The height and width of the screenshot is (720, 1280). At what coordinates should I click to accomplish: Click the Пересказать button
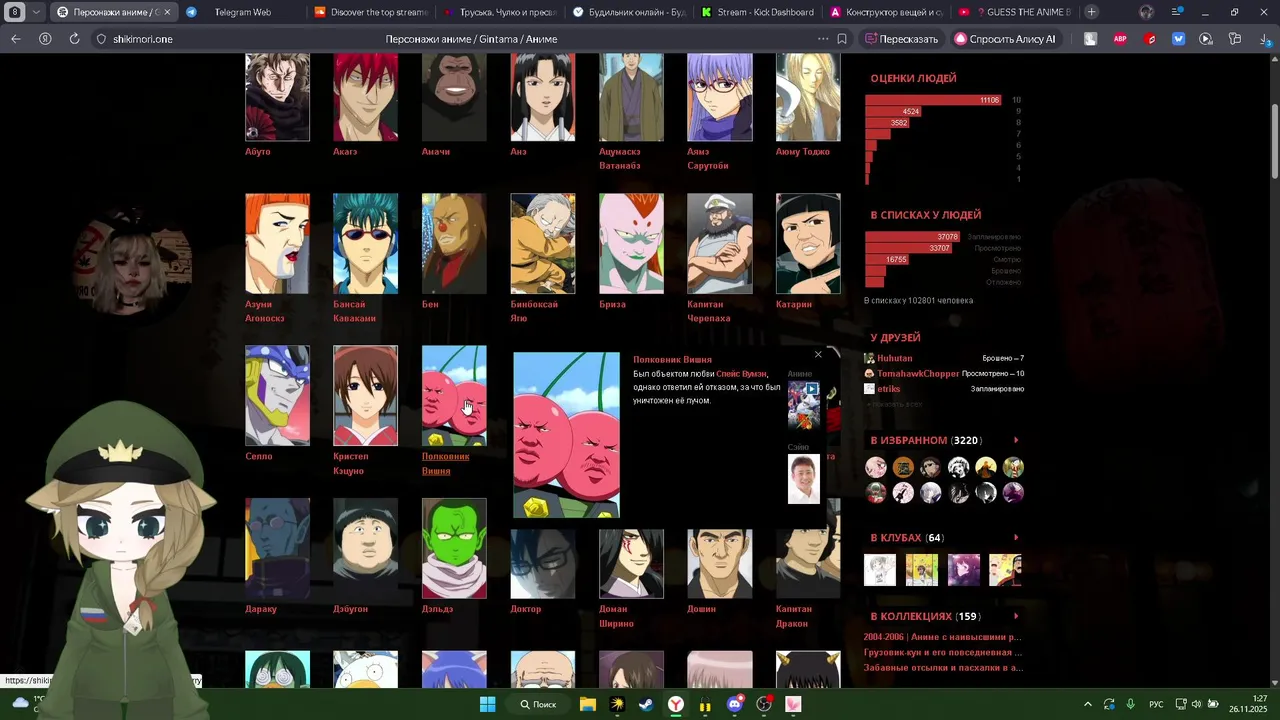tap(902, 39)
